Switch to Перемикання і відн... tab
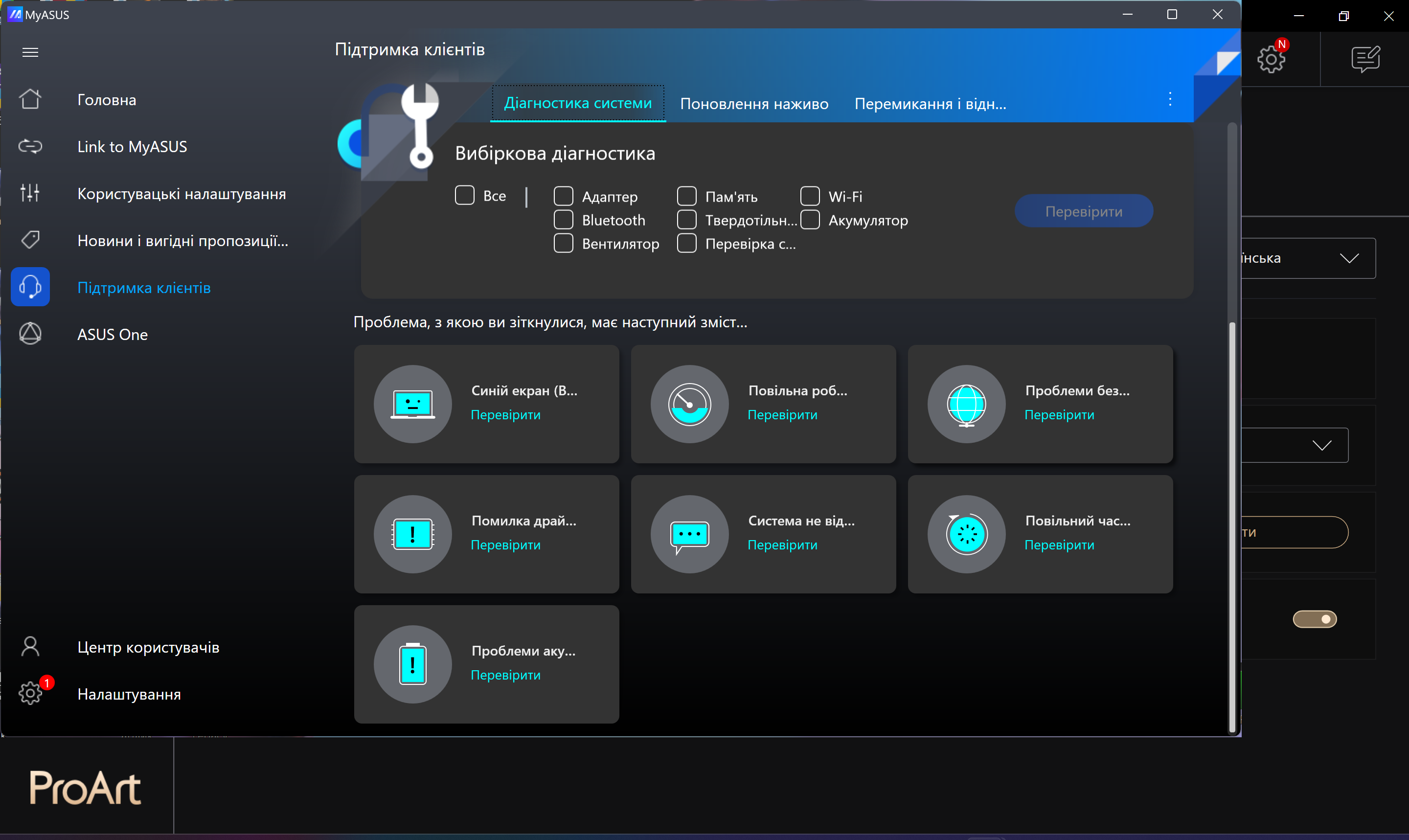This screenshot has width=1409, height=840. [x=930, y=104]
